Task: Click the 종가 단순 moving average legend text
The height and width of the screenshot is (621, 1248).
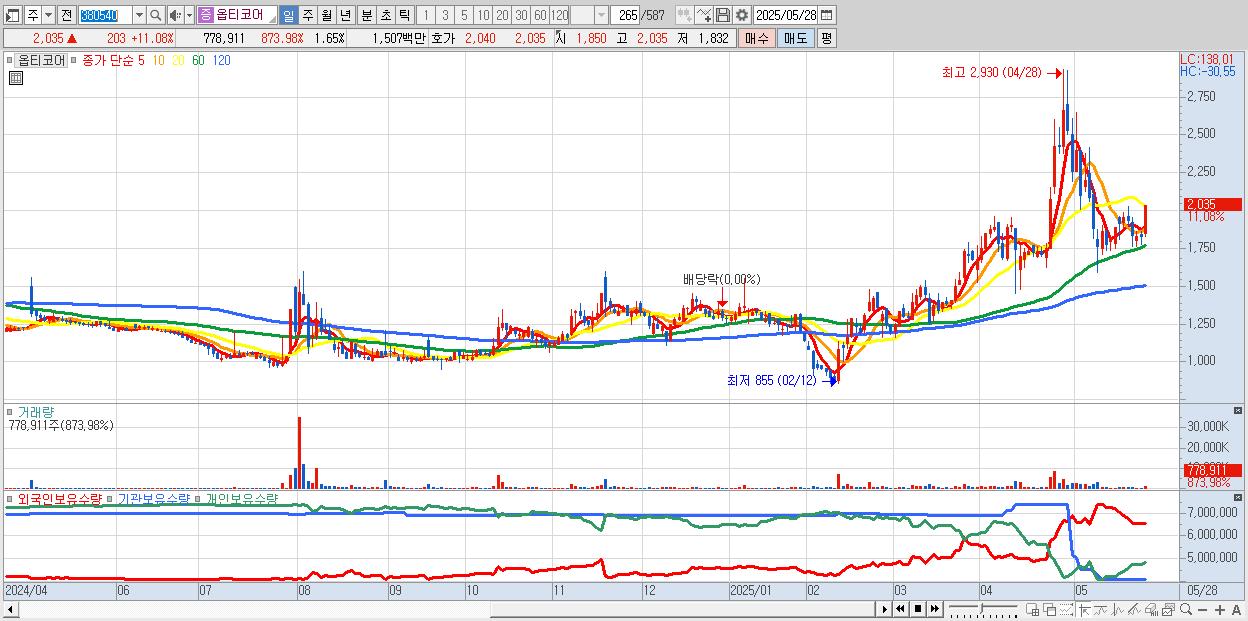Action: [x=107, y=60]
